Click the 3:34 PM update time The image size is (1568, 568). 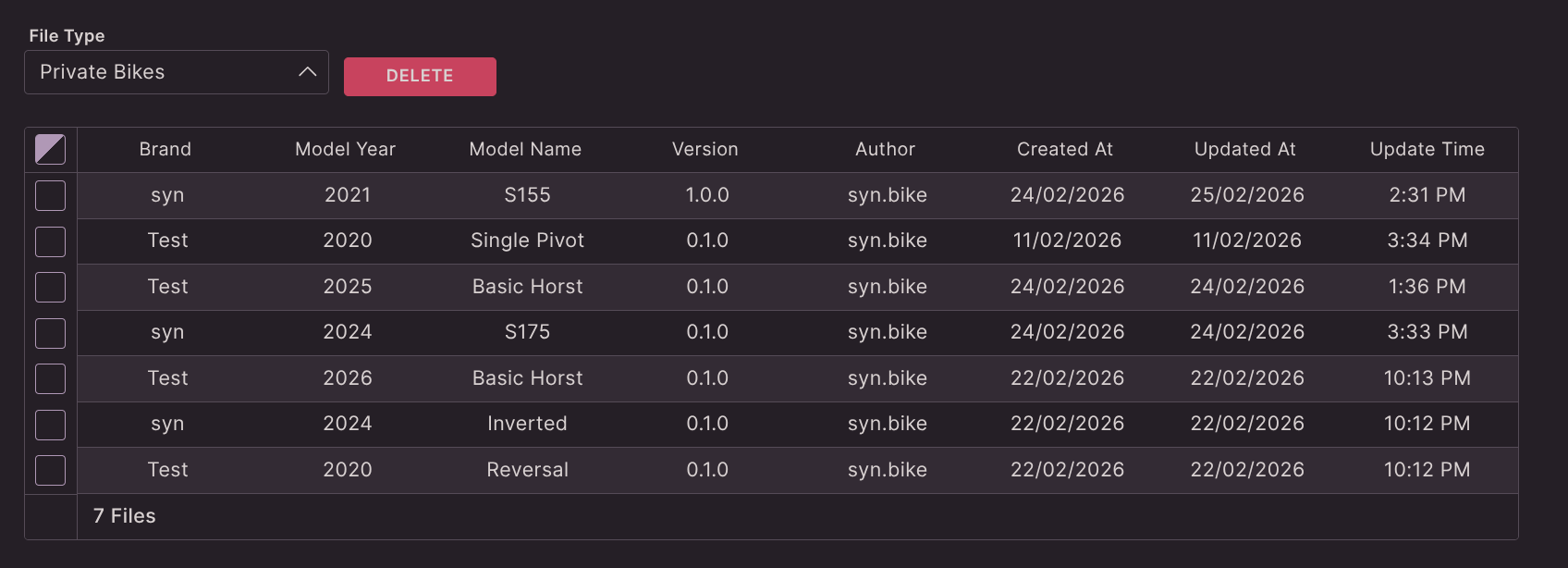[x=1427, y=241]
